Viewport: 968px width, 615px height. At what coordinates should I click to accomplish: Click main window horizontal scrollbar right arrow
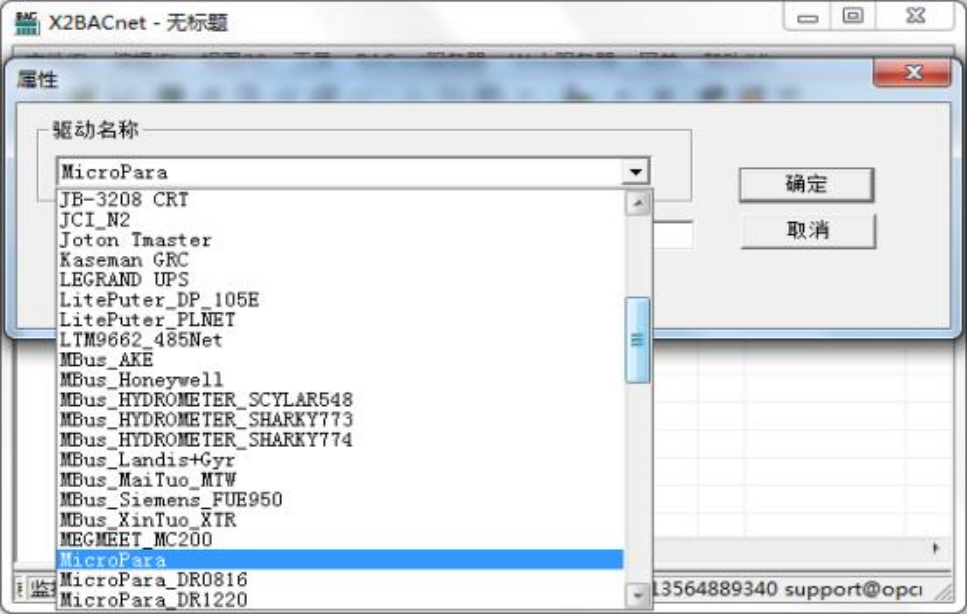click(x=936, y=548)
